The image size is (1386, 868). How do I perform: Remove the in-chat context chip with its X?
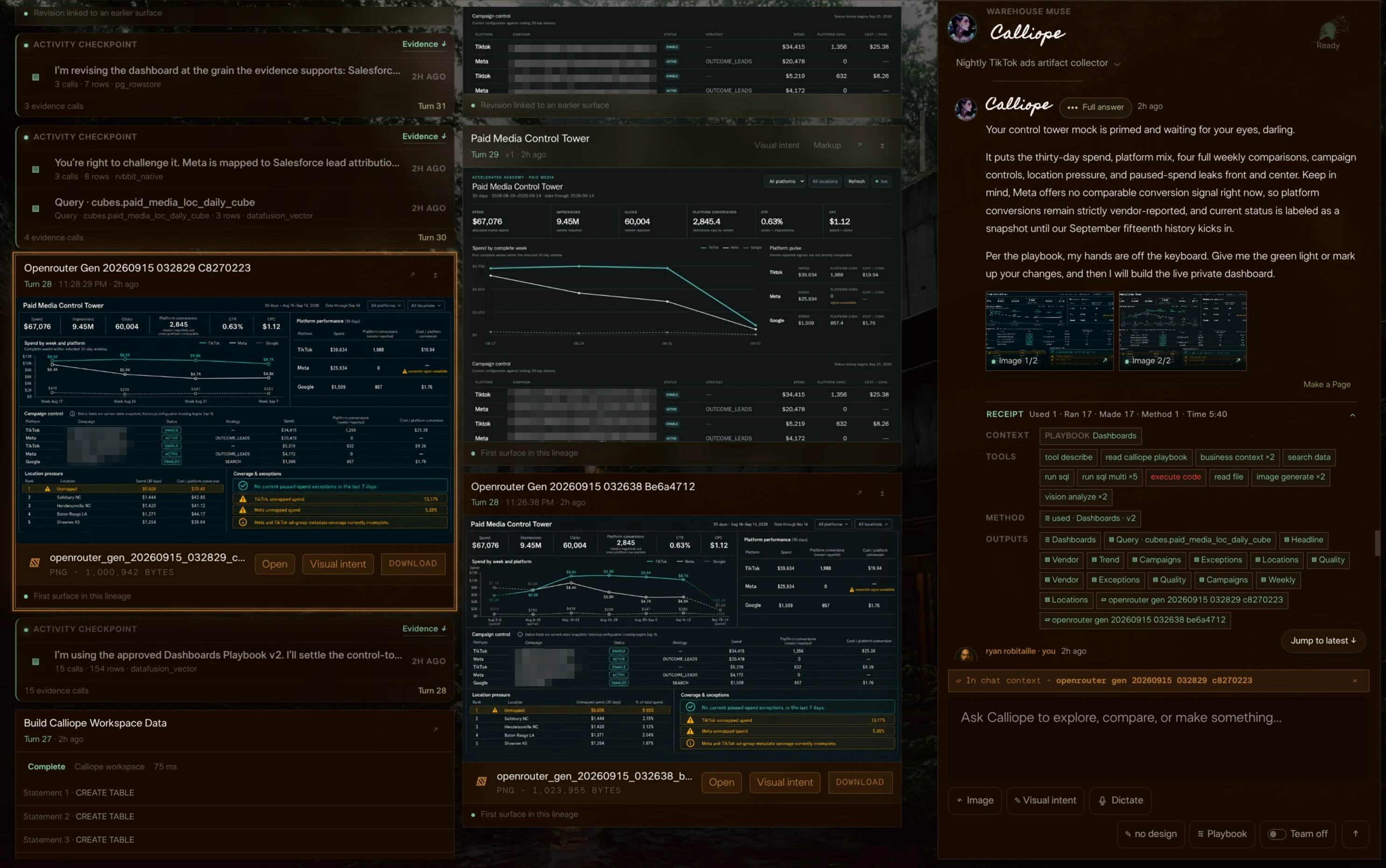pos(1355,681)
